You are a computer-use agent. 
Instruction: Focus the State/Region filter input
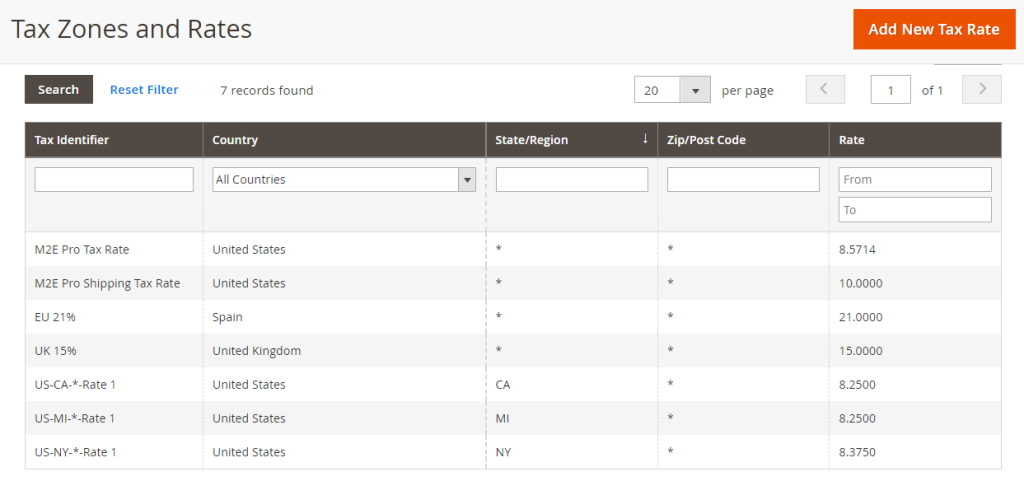click(x=572, y=180)
